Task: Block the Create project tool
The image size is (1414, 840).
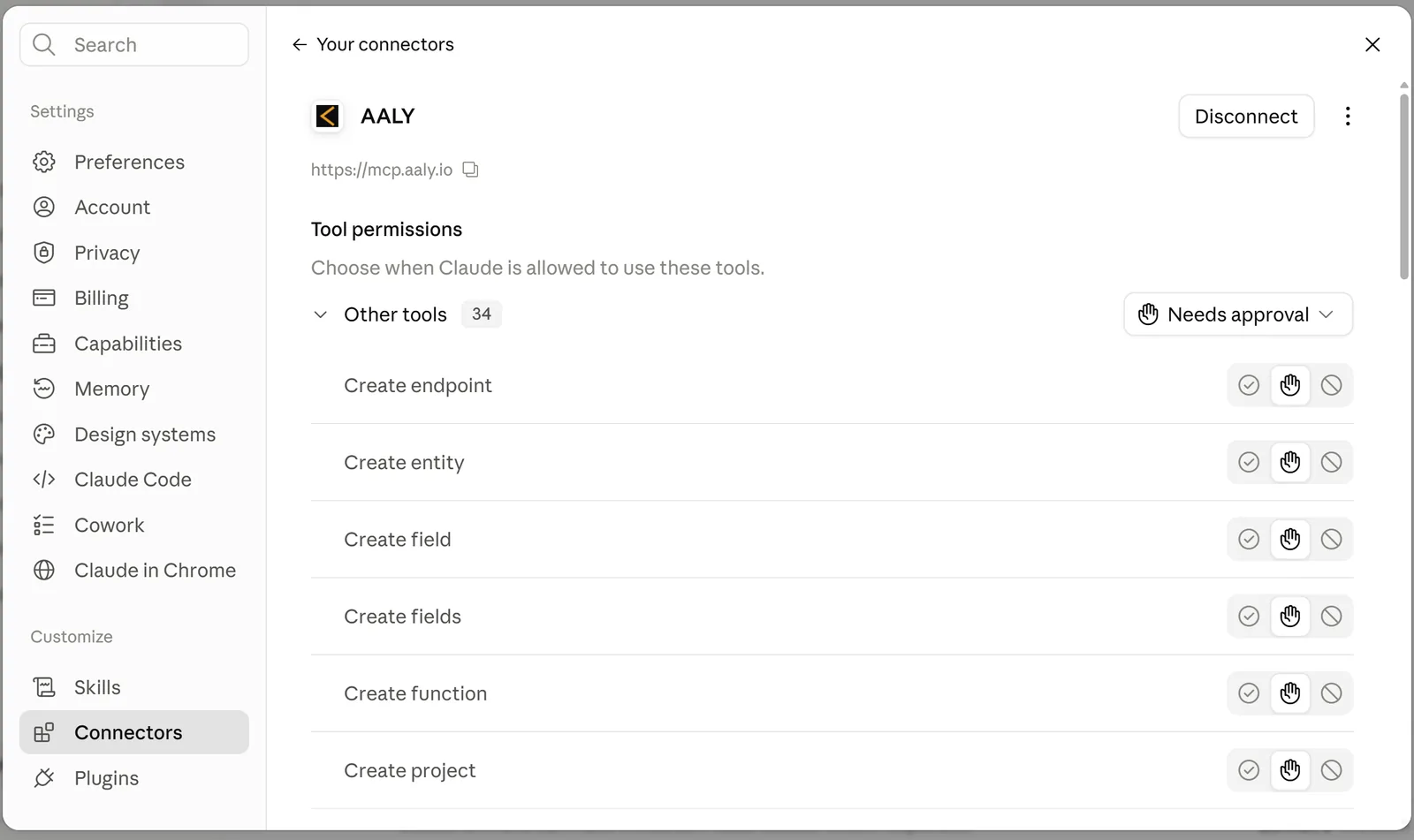Action: 1332,770
